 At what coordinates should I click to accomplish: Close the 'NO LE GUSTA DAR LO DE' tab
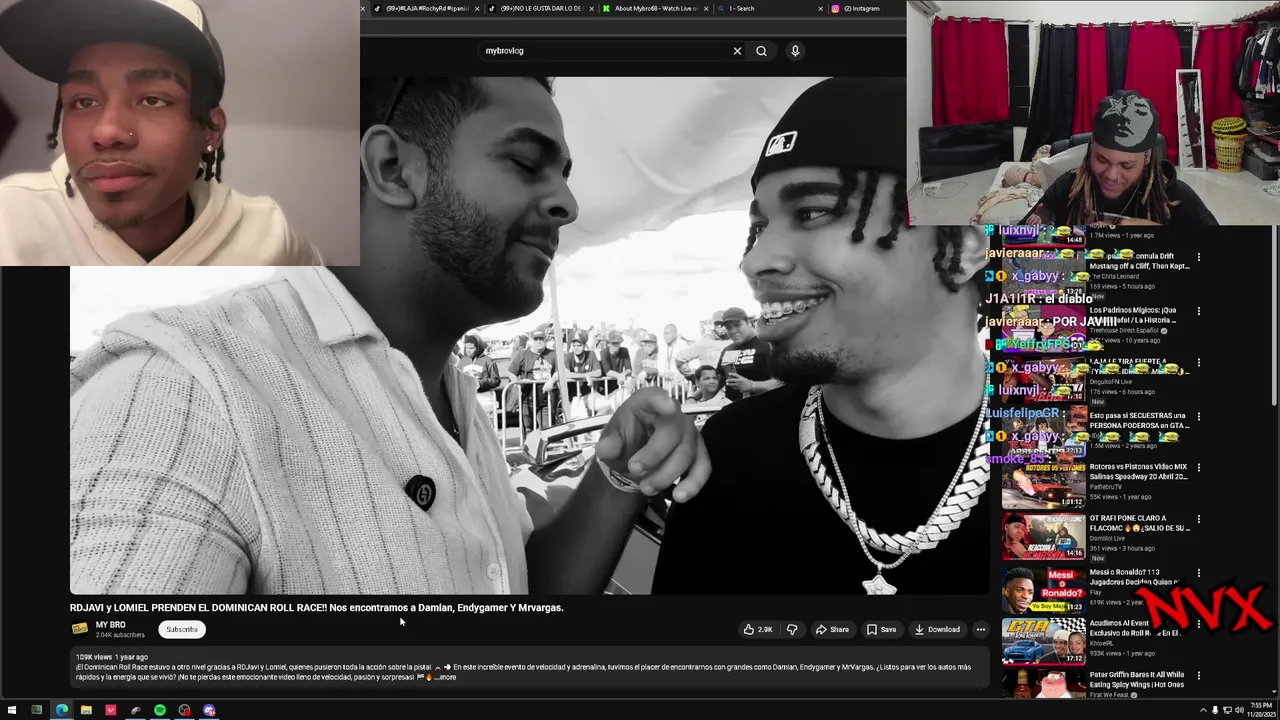point(592,8)
